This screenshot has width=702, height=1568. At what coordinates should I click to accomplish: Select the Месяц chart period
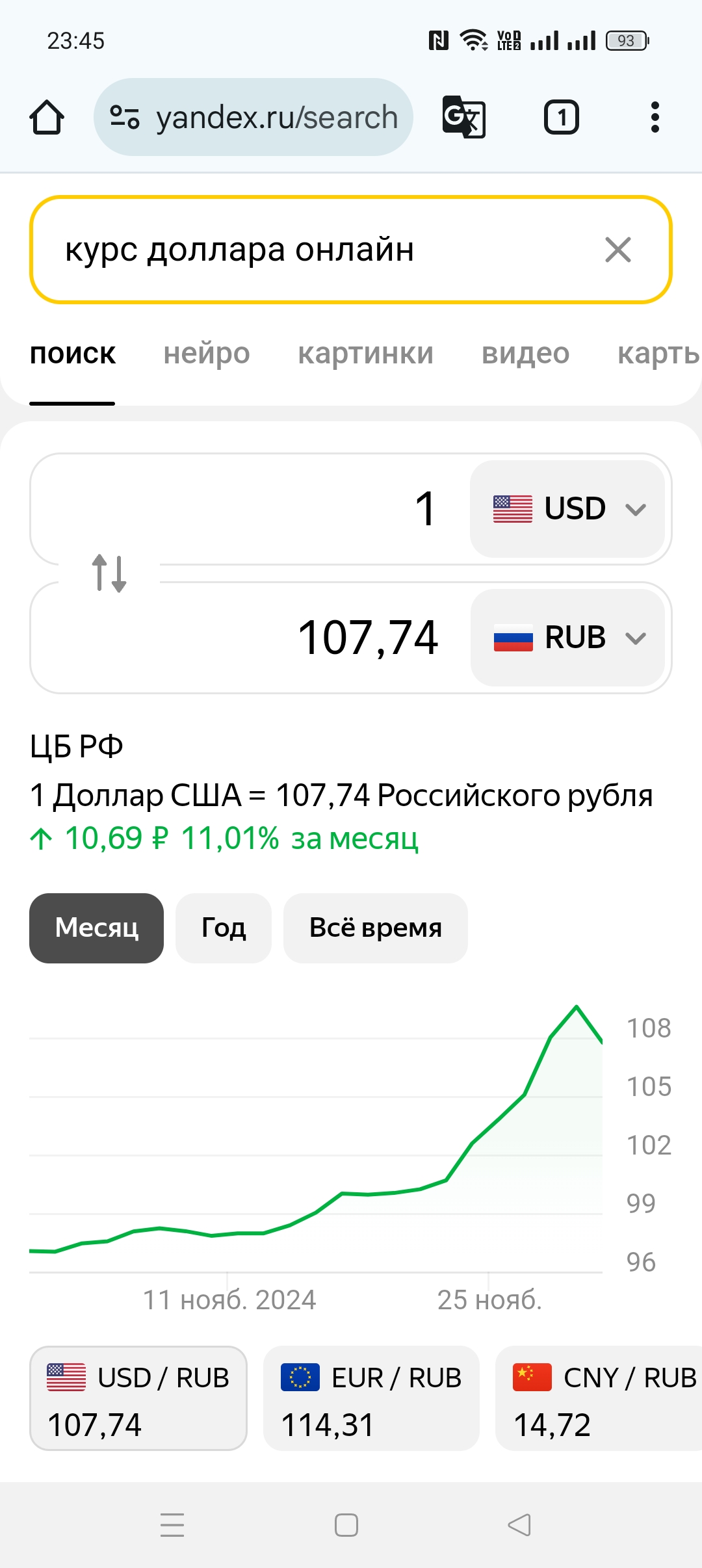click(x=96, y=928)
